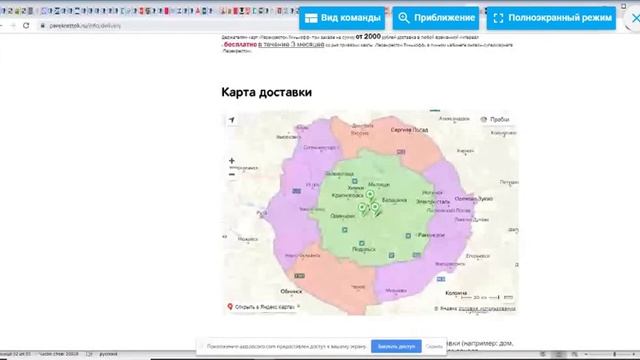640x360 pixels.
Task: Click the blue Закрыть доступ sharing button
Action: click(x=396, y=347)
